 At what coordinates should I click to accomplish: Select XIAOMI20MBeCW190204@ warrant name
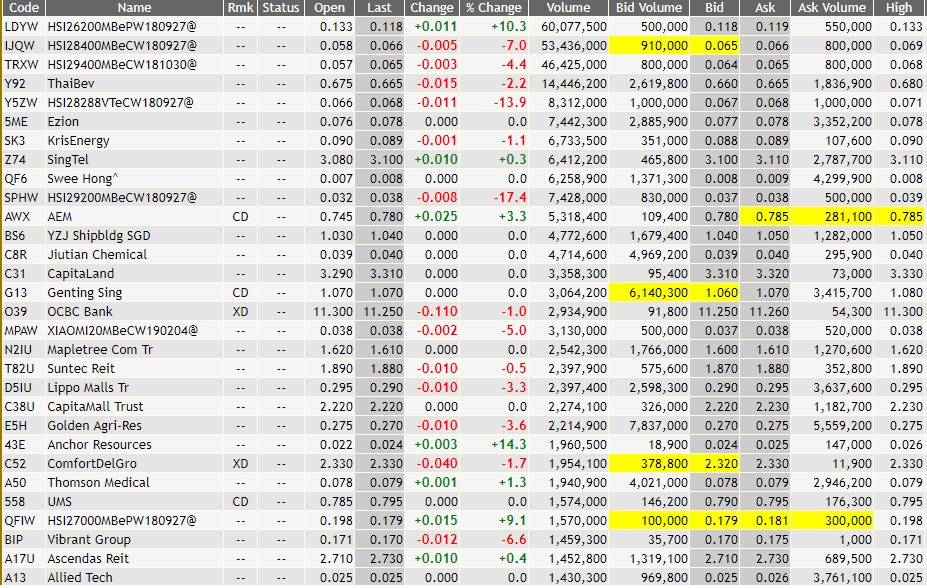(122, 330)
